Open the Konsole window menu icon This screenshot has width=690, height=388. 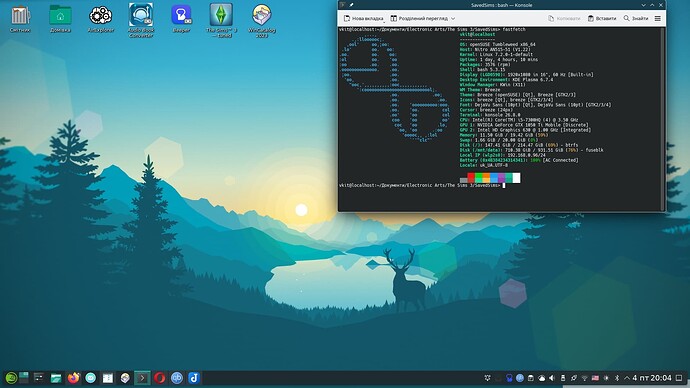pos(343,5)
